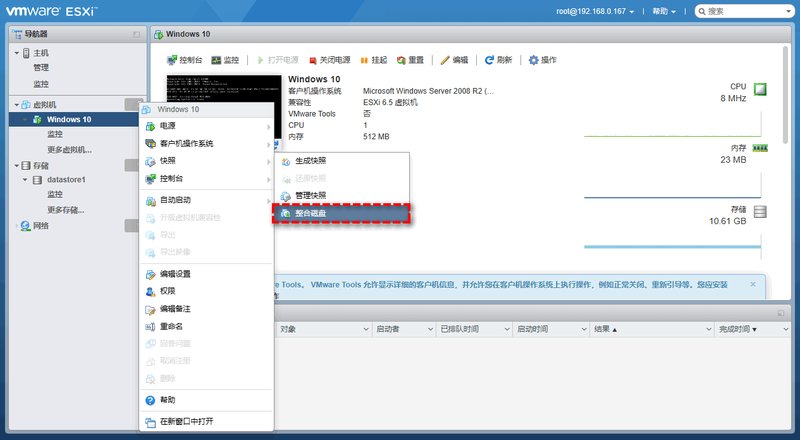The image size is (800, 440).
Task: Open the 控制台 submenu in context menu
Action: tap(207, 179)
